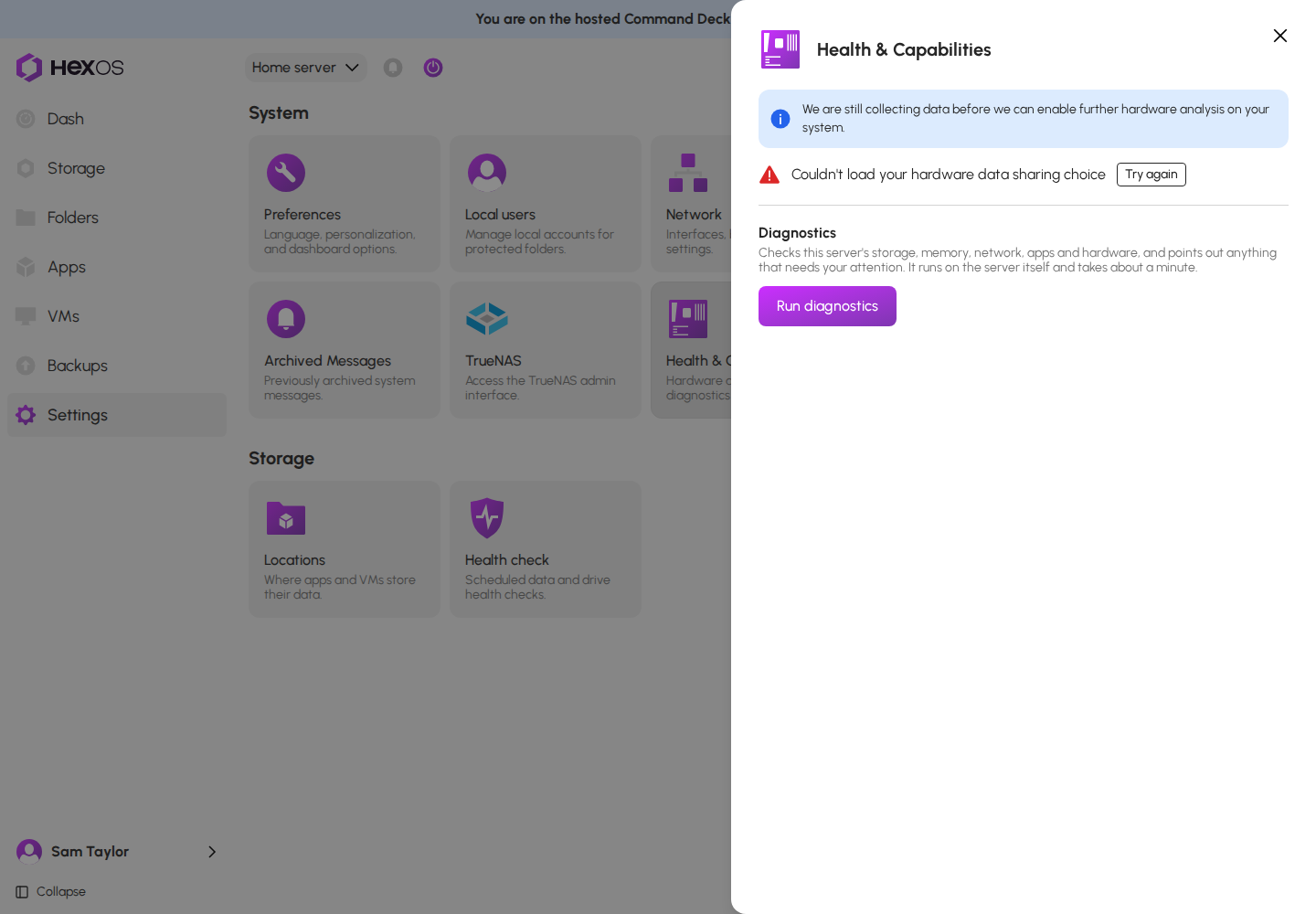This screenshot has width=1316, height=914.
Task: Click the Diagnostics heading text
Action: [797, 233]
